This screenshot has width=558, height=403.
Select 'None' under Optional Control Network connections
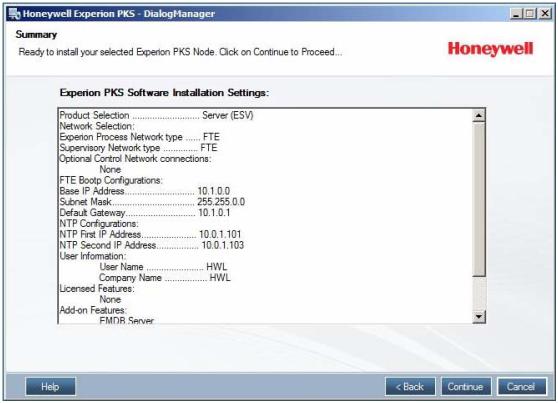point(110,169)
